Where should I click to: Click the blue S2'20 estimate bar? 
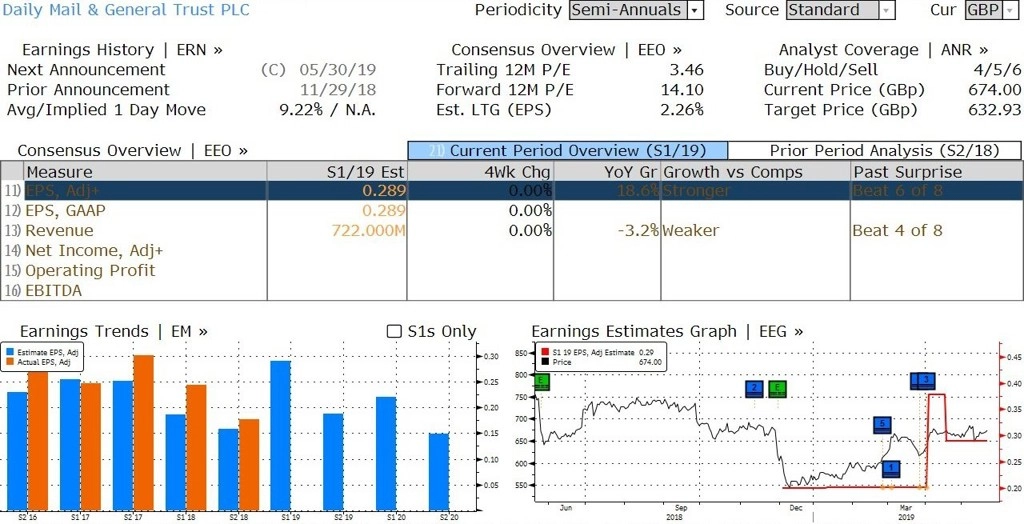click(x=439, y=472)
